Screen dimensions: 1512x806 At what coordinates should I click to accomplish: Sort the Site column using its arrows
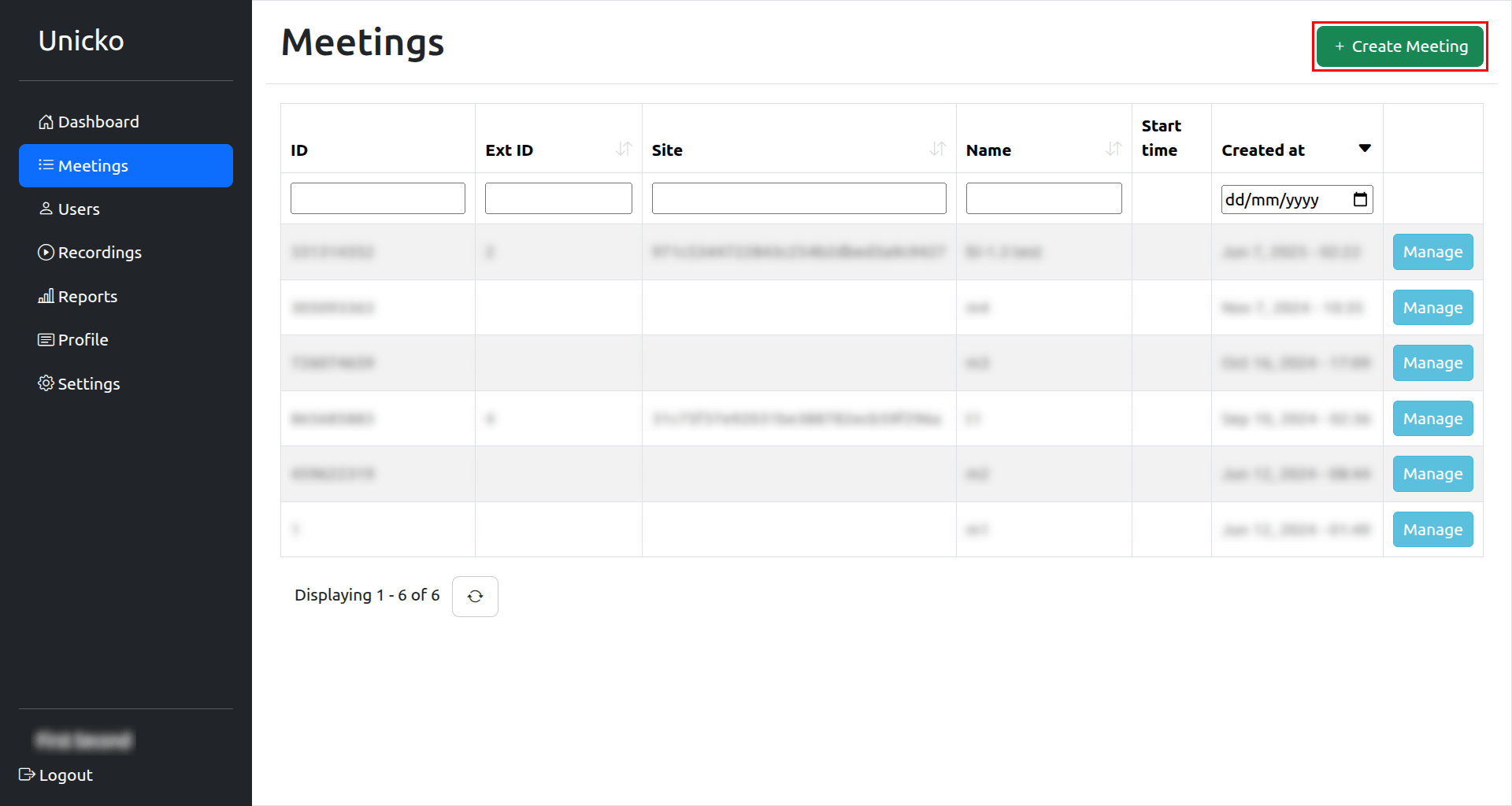click(937, 149)
